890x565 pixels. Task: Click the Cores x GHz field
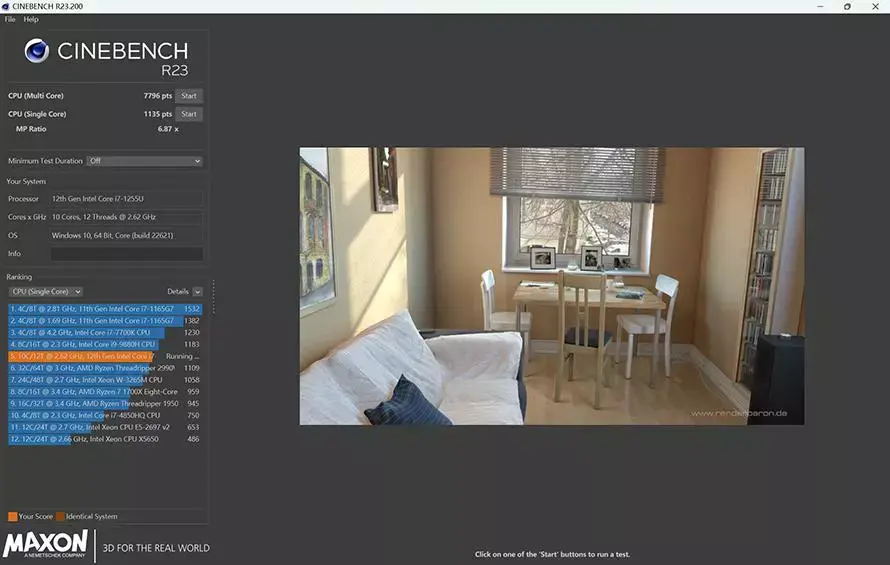click(127, 217)
